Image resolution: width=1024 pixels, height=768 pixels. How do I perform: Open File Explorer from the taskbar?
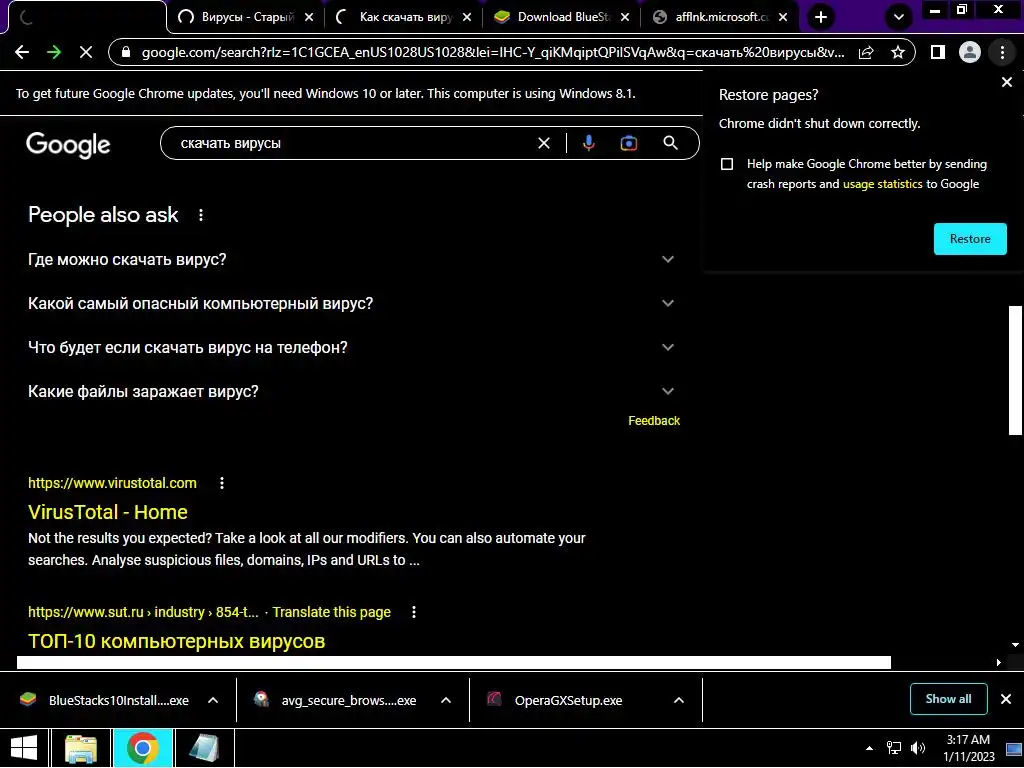click(81, 748)
